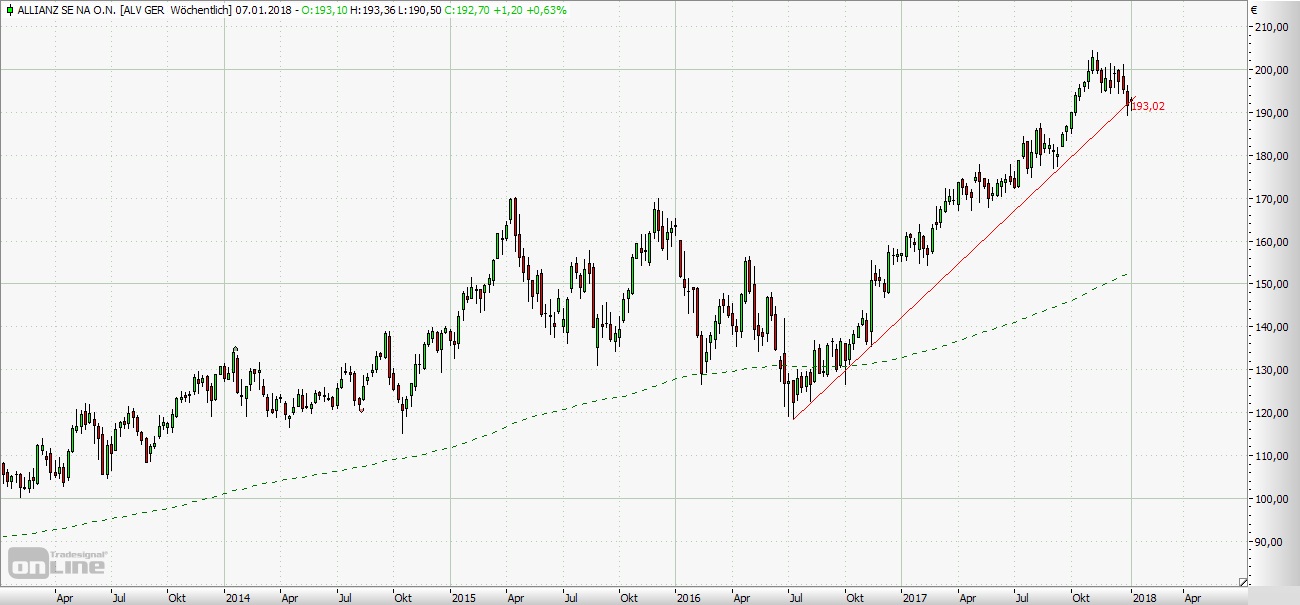
Task: Click the 07.01.2018 date in chart header
Action: click(262, 10)
